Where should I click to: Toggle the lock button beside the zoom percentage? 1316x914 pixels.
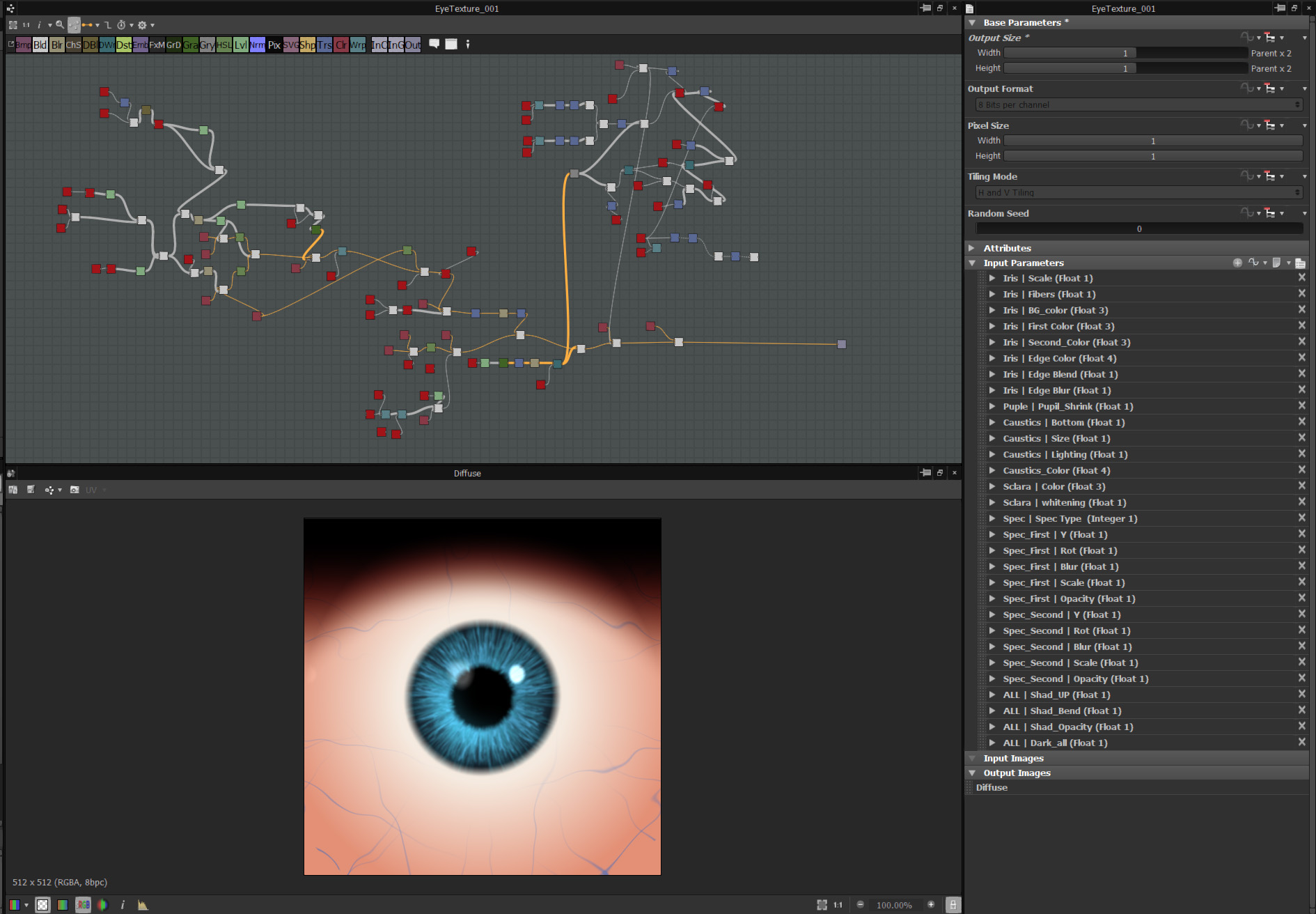(953, 905)
